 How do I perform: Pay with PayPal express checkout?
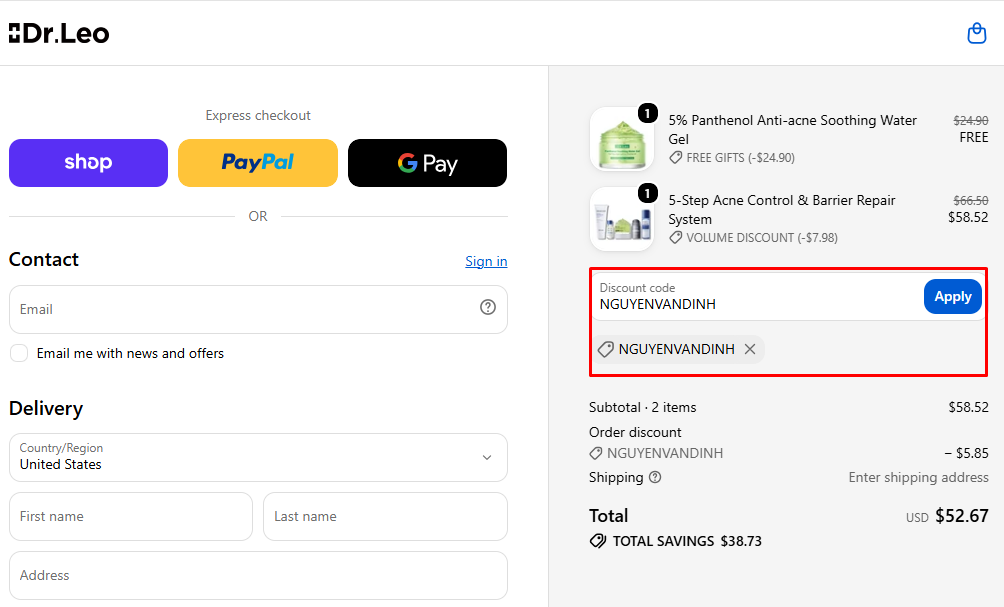(x=258, y=163)
